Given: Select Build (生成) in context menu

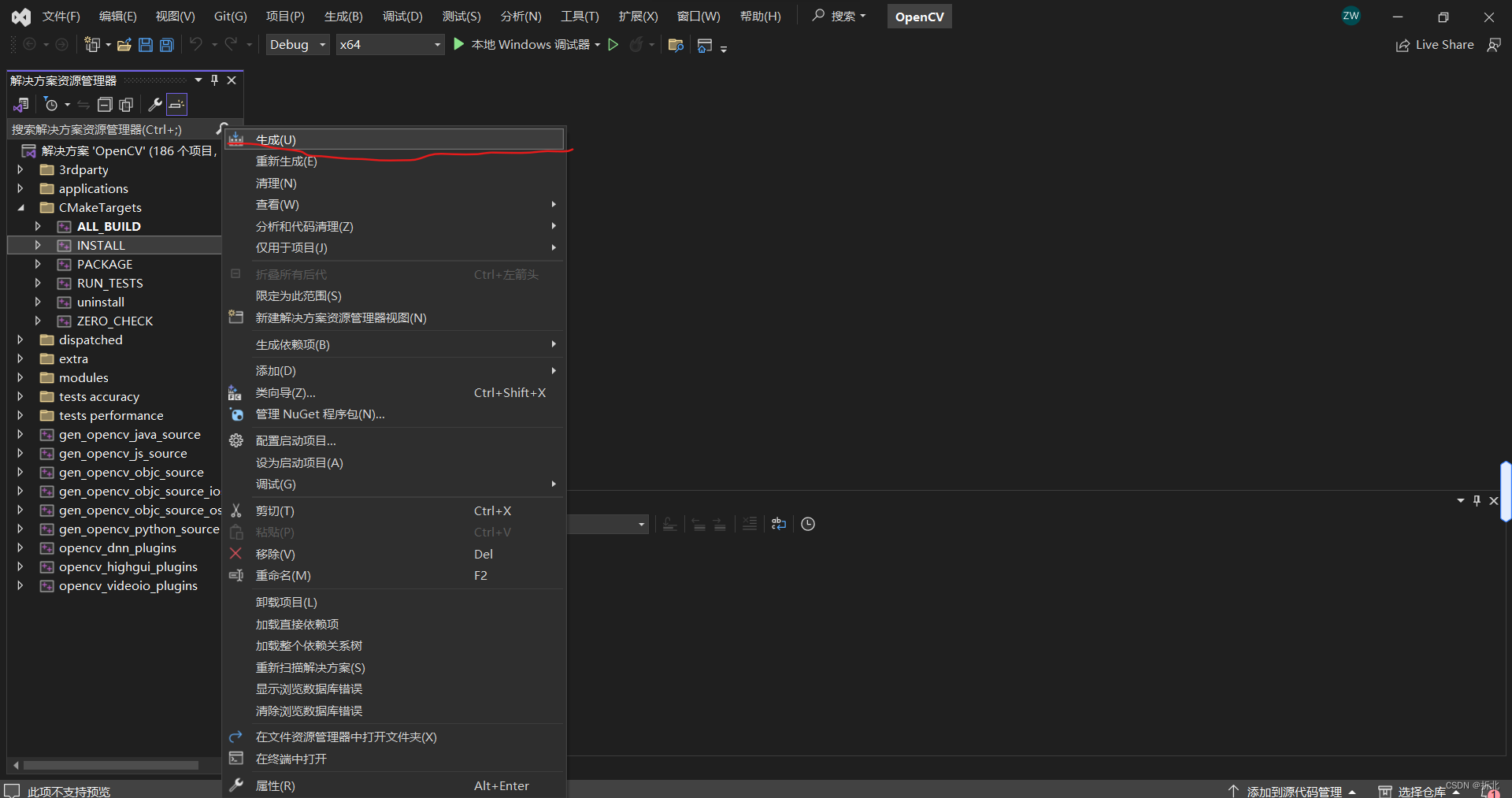Looking at the screenshot, I should pos(395,139).
